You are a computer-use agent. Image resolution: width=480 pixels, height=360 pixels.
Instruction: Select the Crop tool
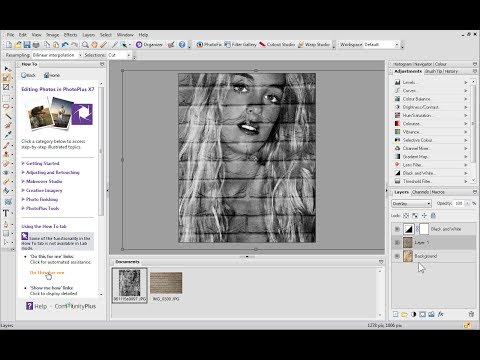pyautogui.click(x=6, y=87)
